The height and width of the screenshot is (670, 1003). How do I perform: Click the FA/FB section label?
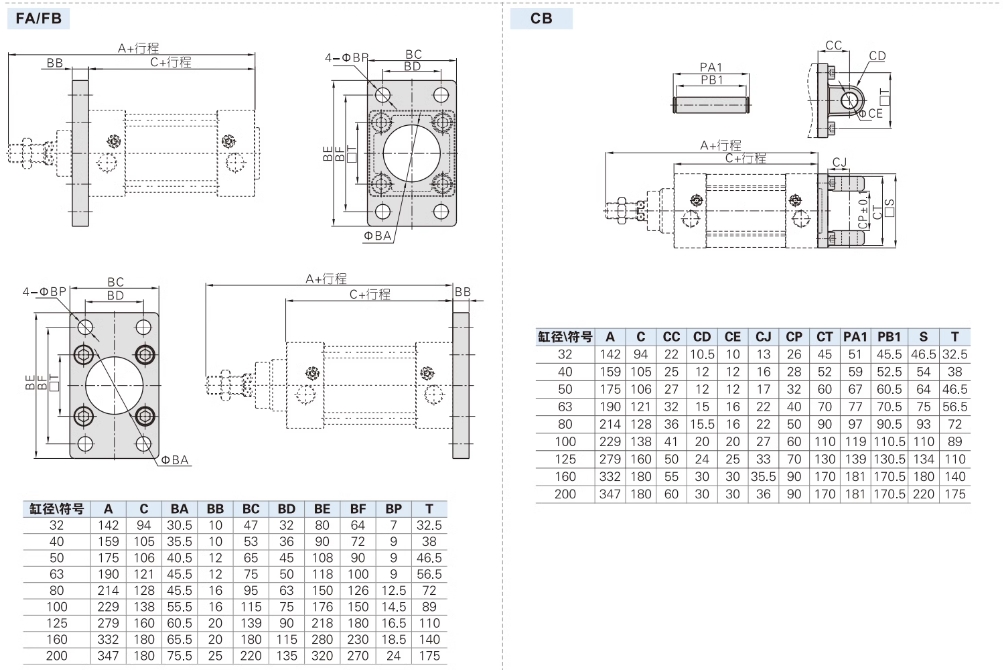point(38,18)
